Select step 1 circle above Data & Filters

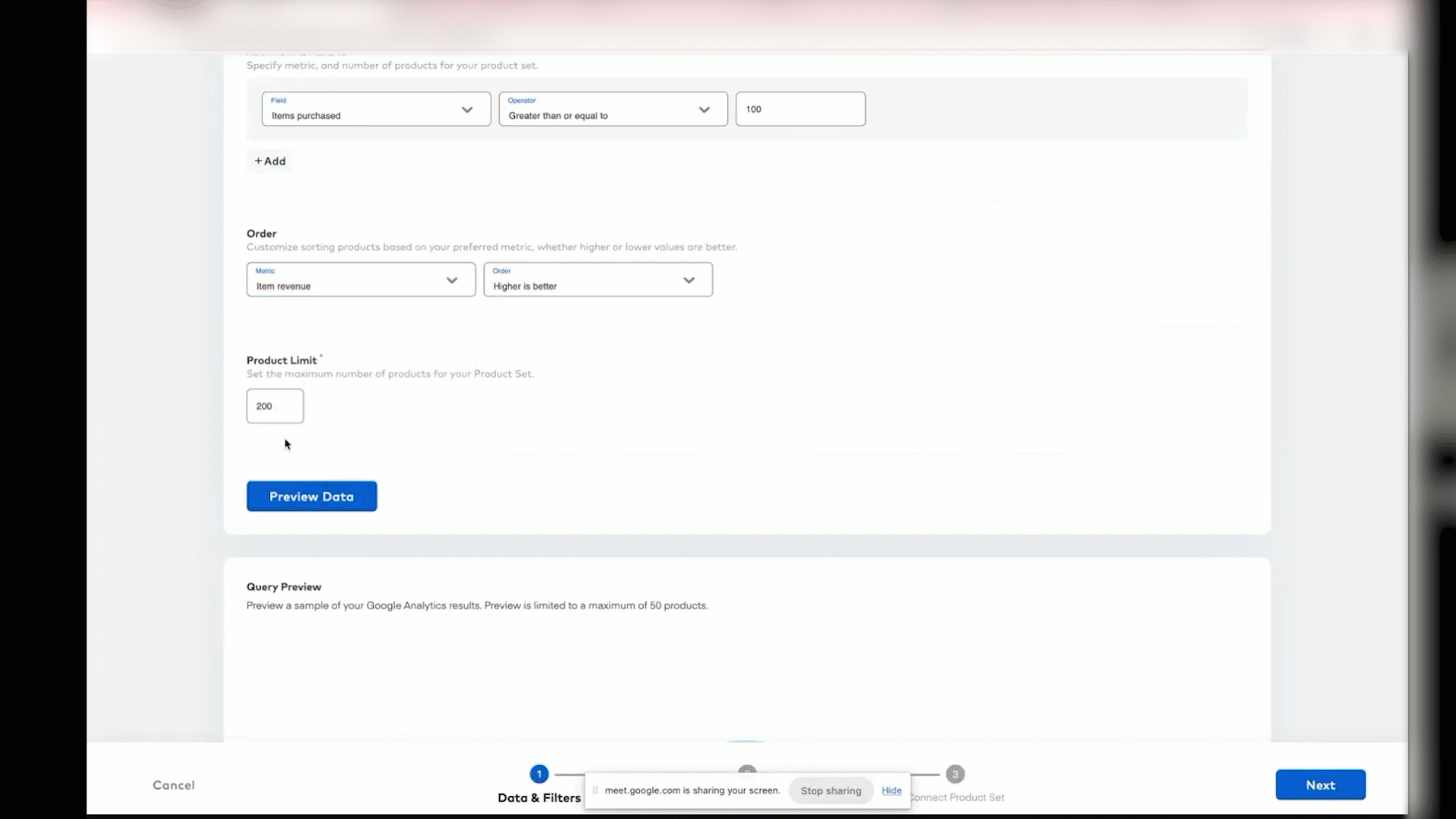pyautogui.click(x=539, y=773)
